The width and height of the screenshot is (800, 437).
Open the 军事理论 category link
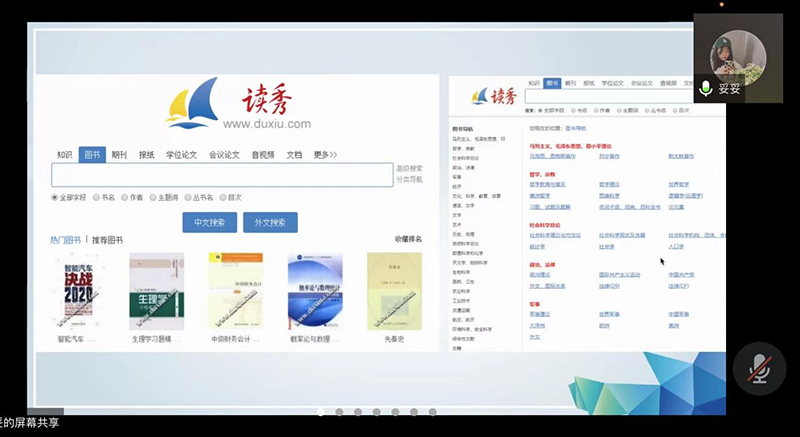540,314
